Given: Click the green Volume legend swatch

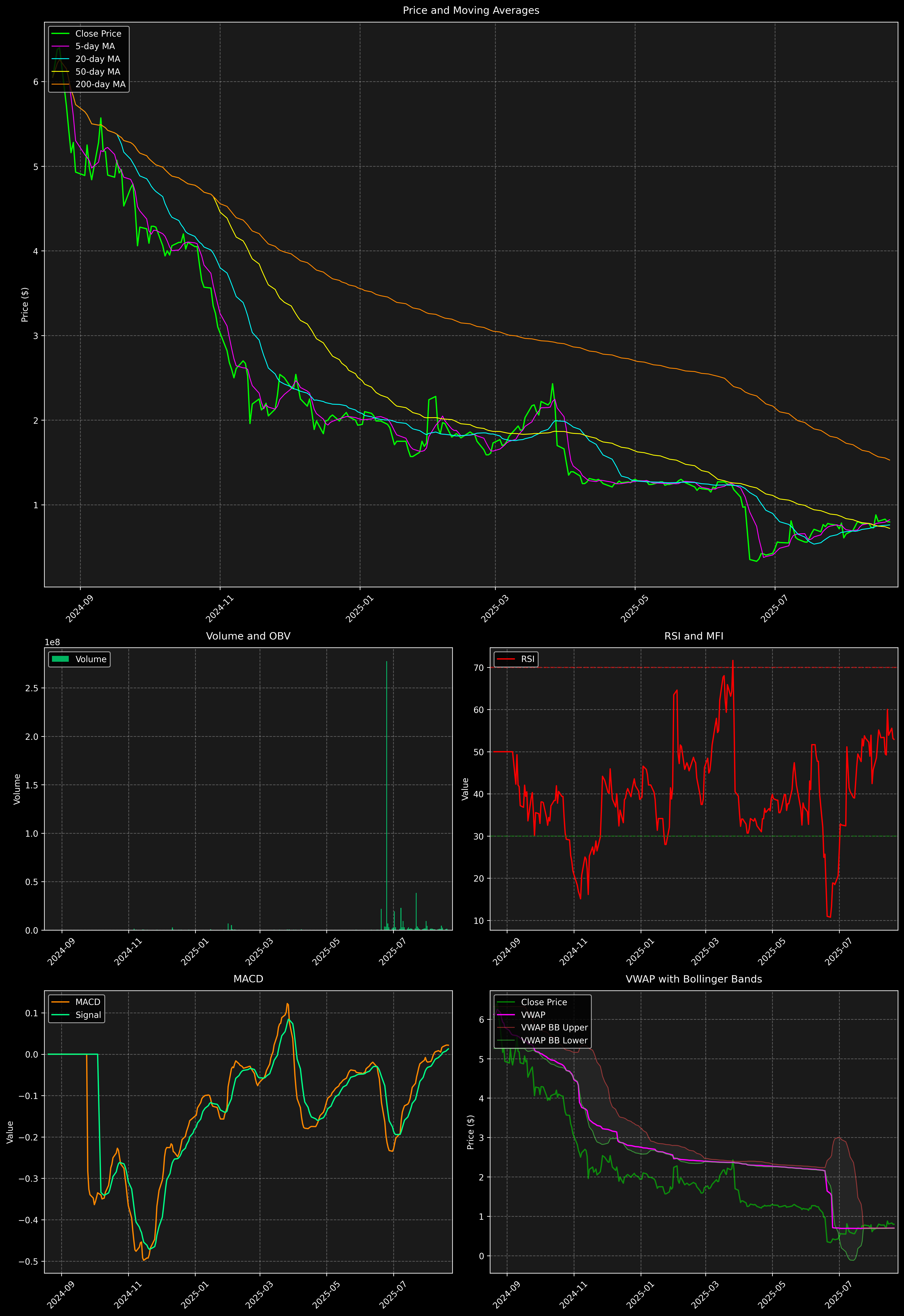Looking at the screenshot, I should pos(60,659).
